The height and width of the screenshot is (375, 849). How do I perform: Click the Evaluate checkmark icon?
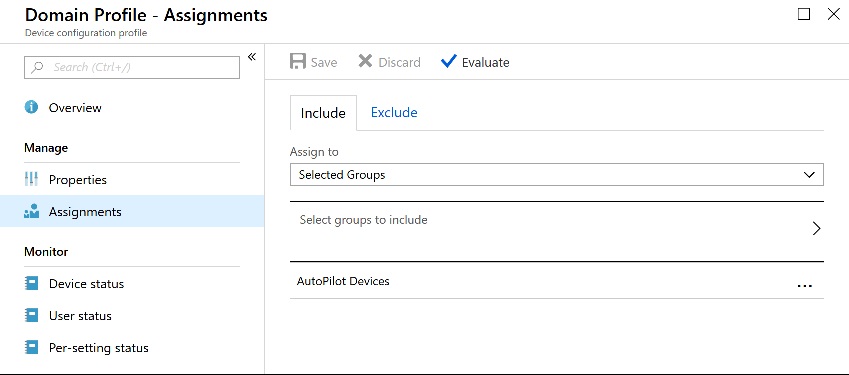pos(449,62)
